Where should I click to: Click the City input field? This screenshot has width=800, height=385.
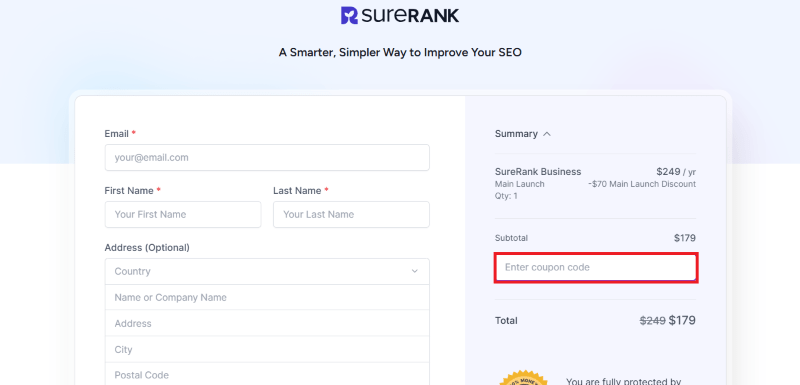click(x=267, y=349)
